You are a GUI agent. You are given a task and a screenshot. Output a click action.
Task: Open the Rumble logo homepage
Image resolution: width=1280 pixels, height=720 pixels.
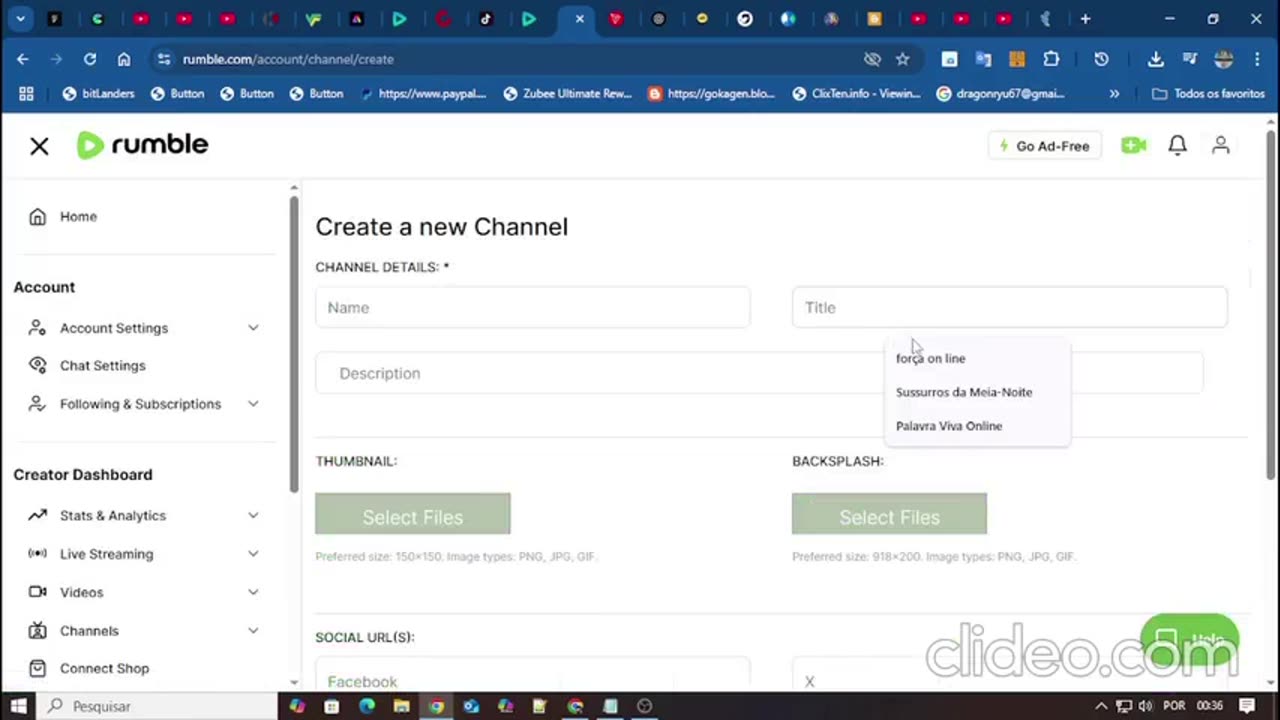143,145
